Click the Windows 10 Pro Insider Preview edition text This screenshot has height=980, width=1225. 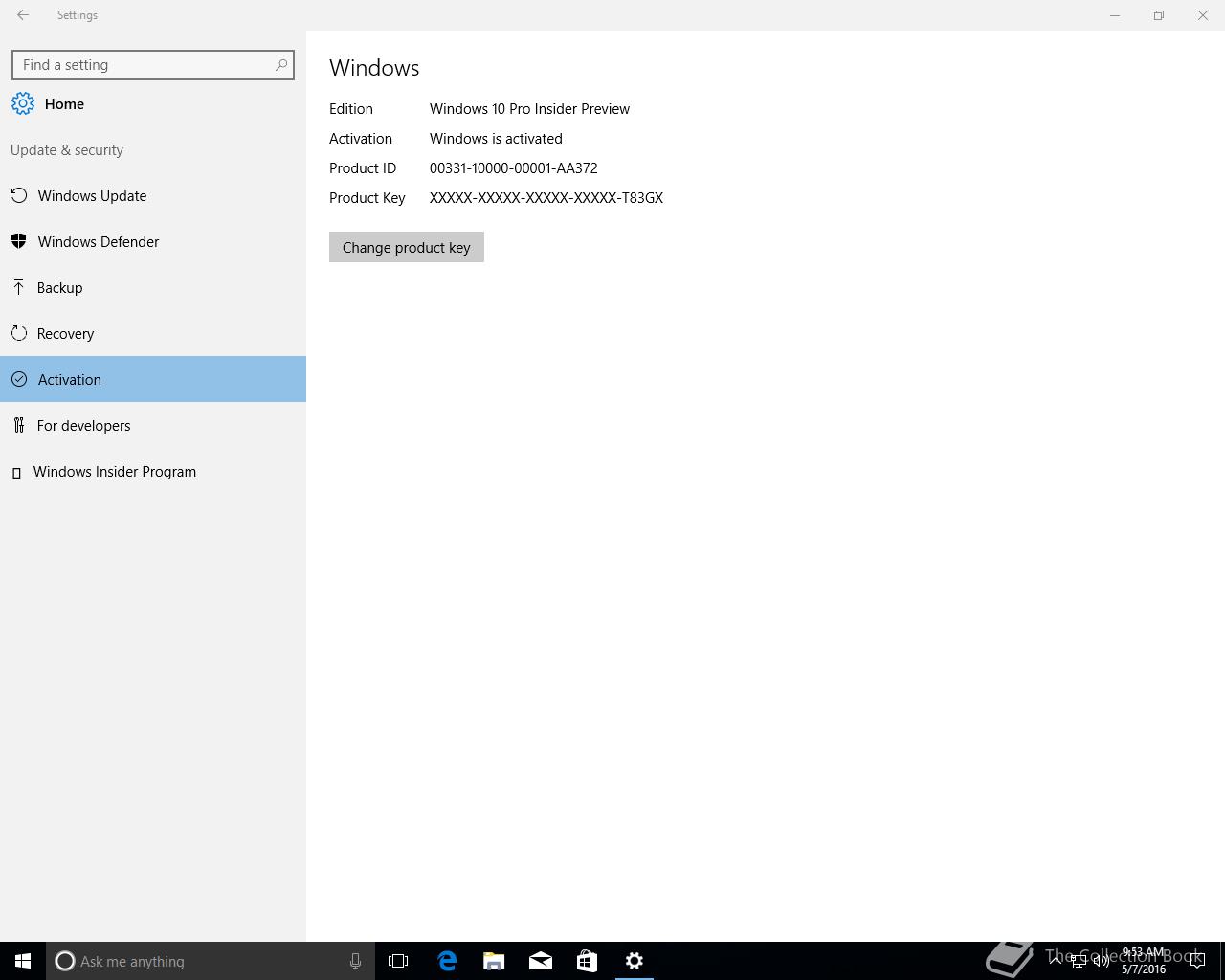[529, 109]
